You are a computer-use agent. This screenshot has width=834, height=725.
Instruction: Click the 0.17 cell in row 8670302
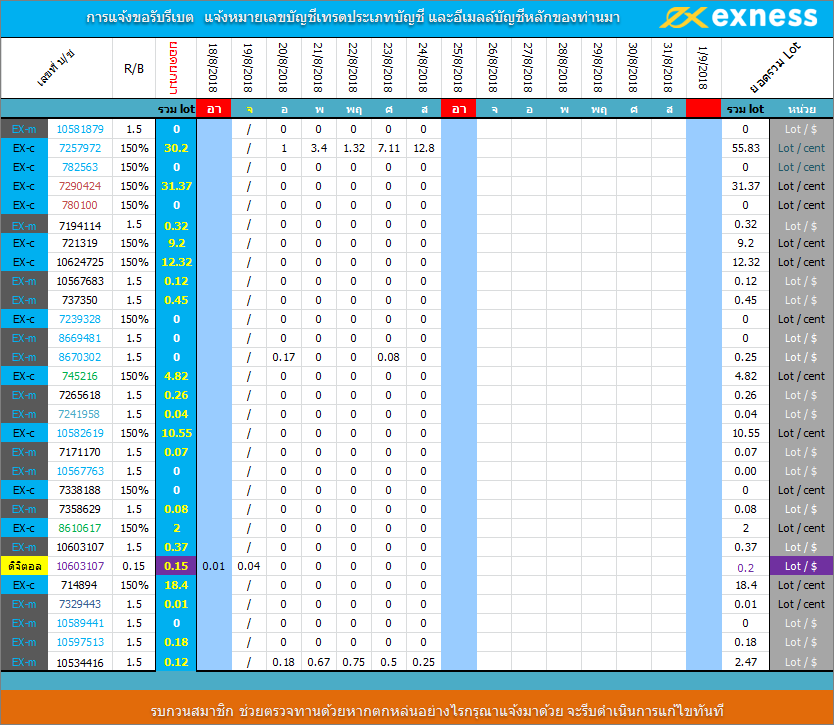point(283,357)
